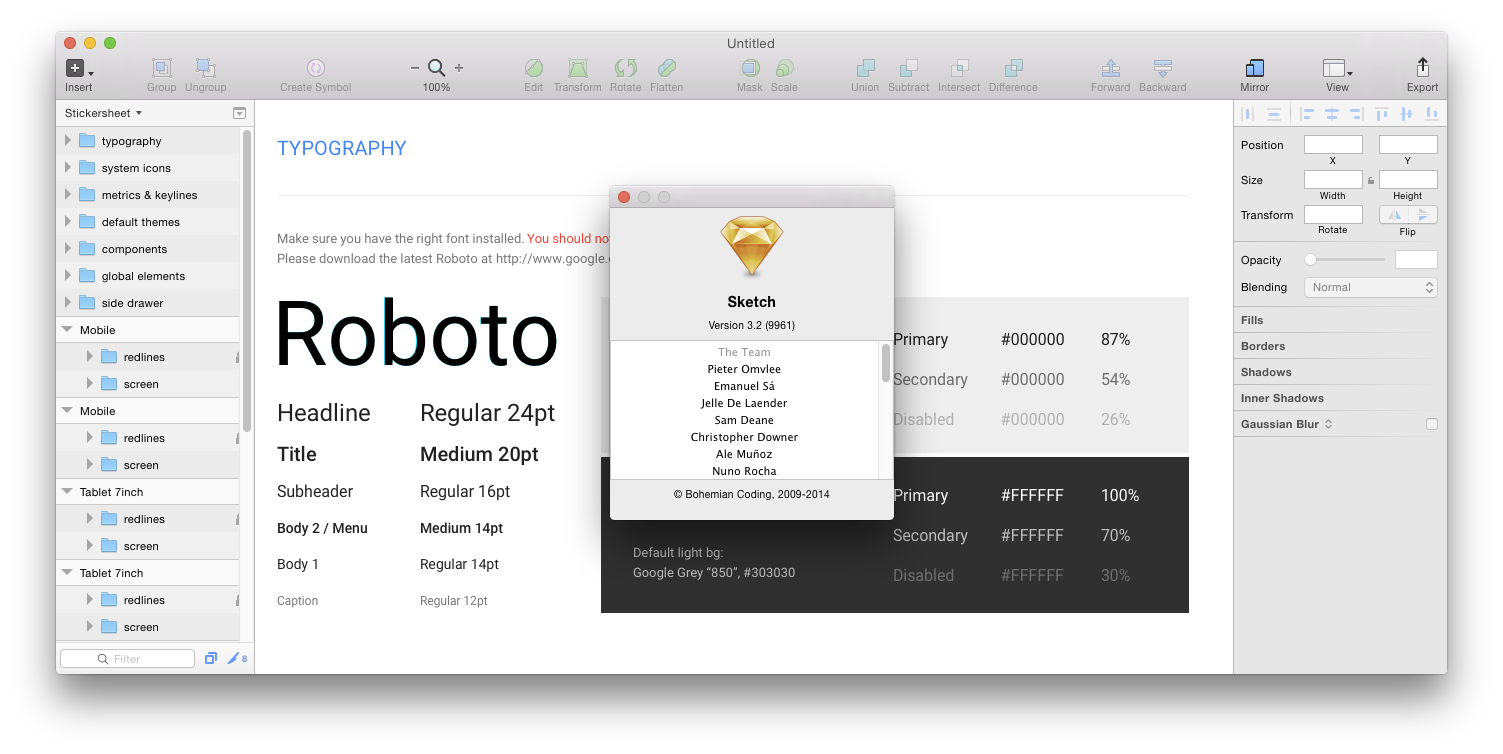This screenshot has width=1503, height=754.
Task: Click the Sketch diamond logo
Action: [751, 247]
